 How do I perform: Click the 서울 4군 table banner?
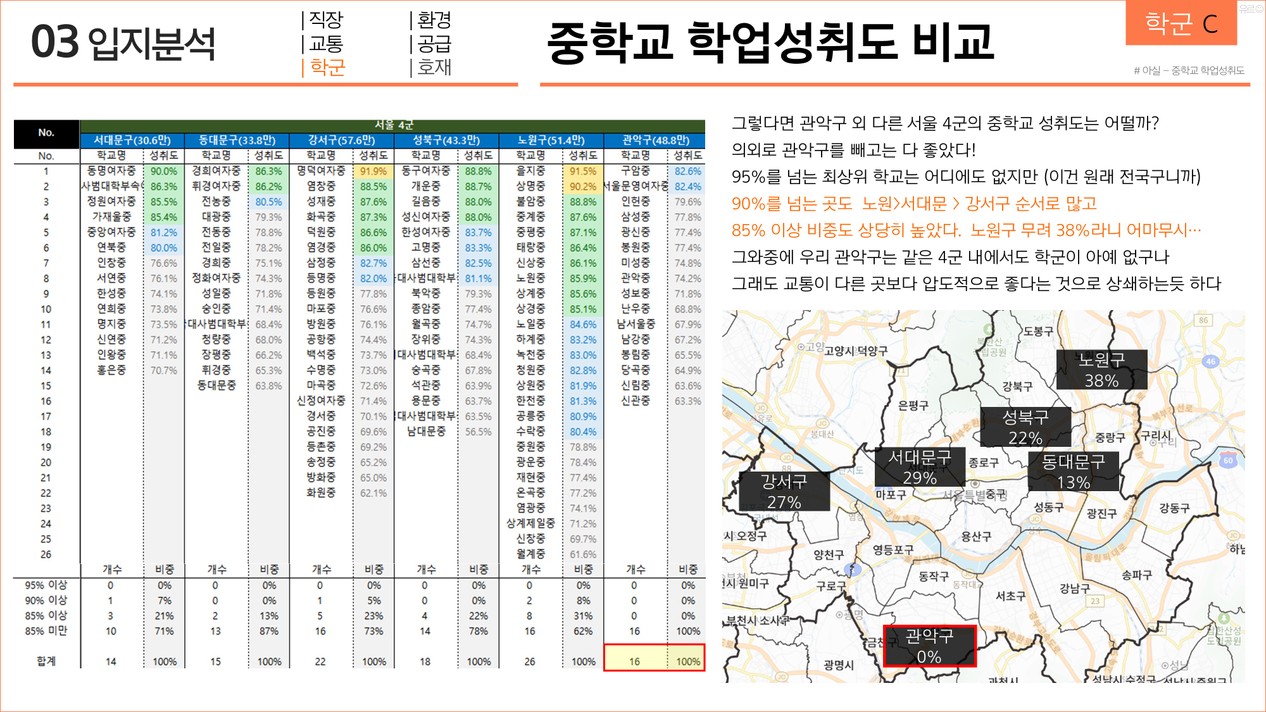coord(392,125)
